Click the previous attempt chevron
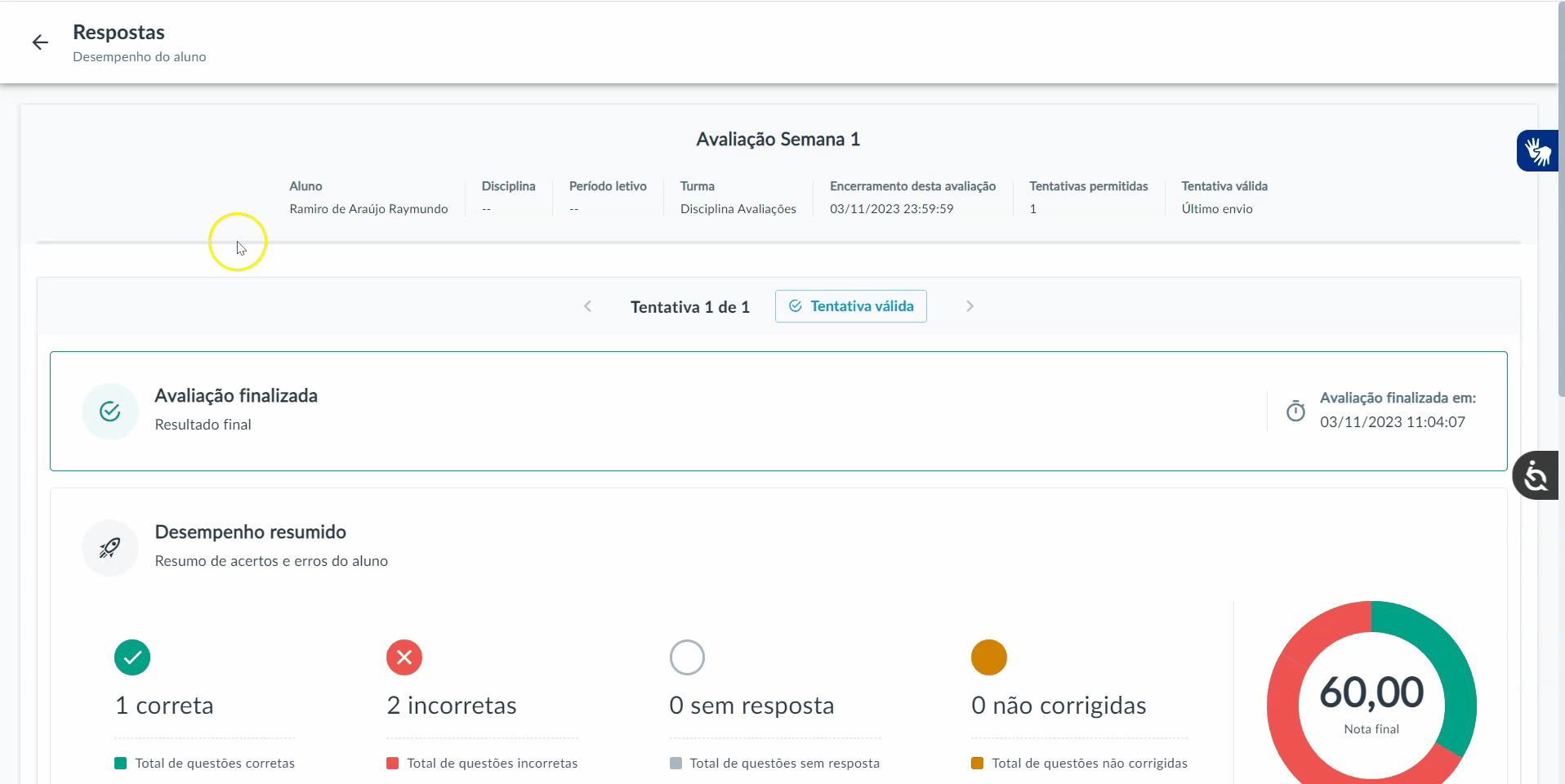Viewport: 1565px width, 784px height. click(x=587, y=306)
